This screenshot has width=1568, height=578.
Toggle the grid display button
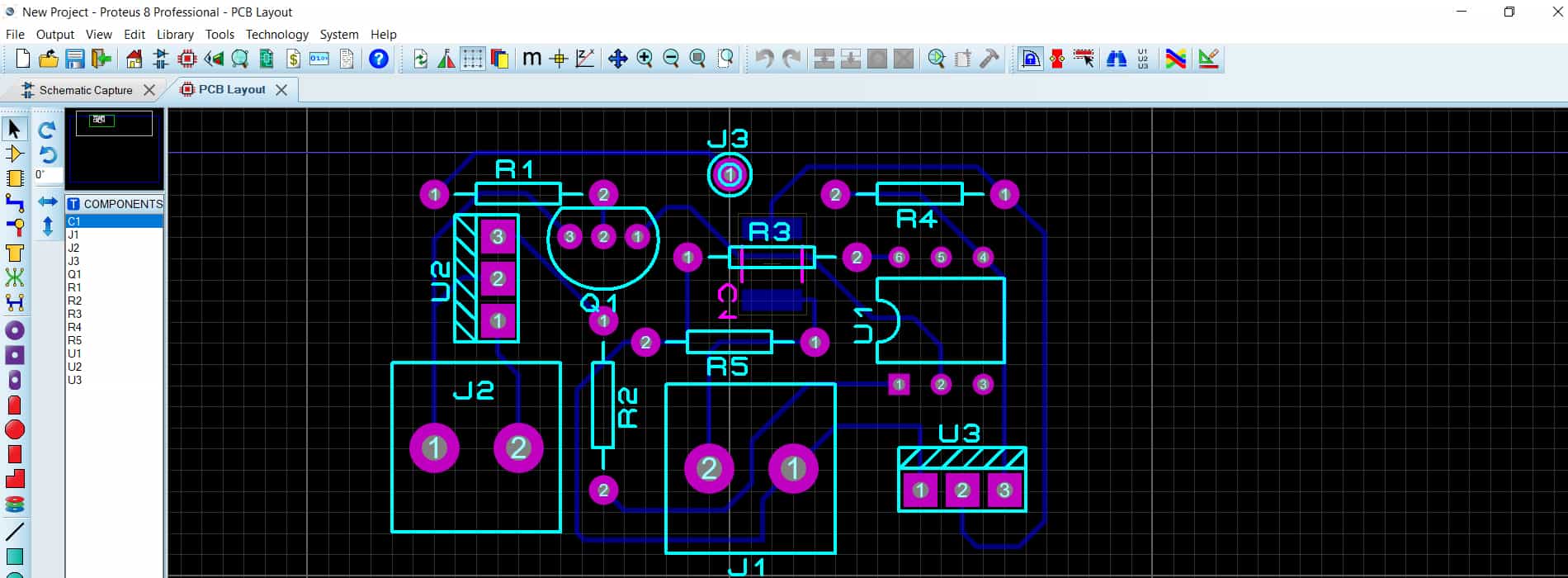coord(472,59)
